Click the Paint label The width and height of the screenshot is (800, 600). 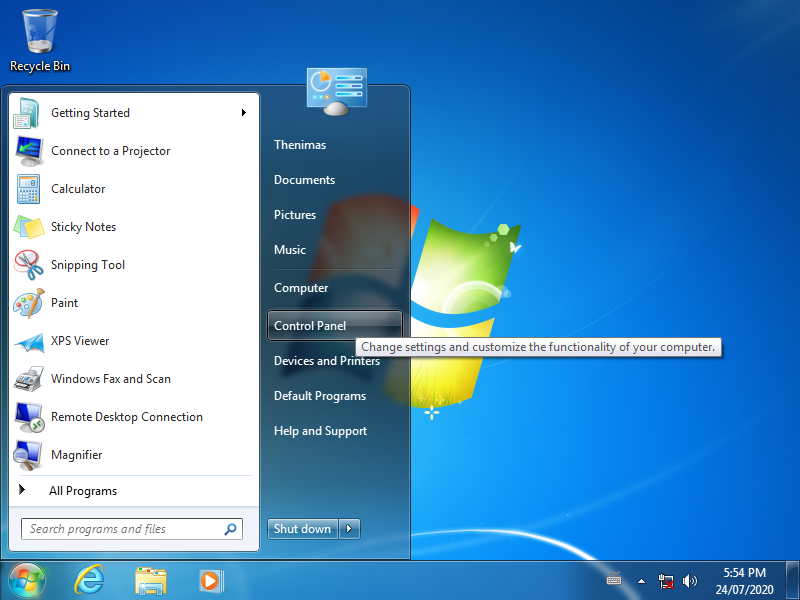pyautogui.click(x=64, y=303)
